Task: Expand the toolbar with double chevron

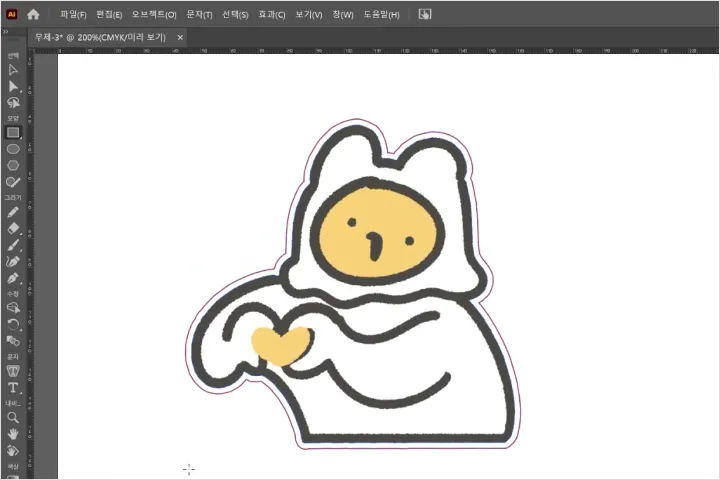Action: pos(5,32)
